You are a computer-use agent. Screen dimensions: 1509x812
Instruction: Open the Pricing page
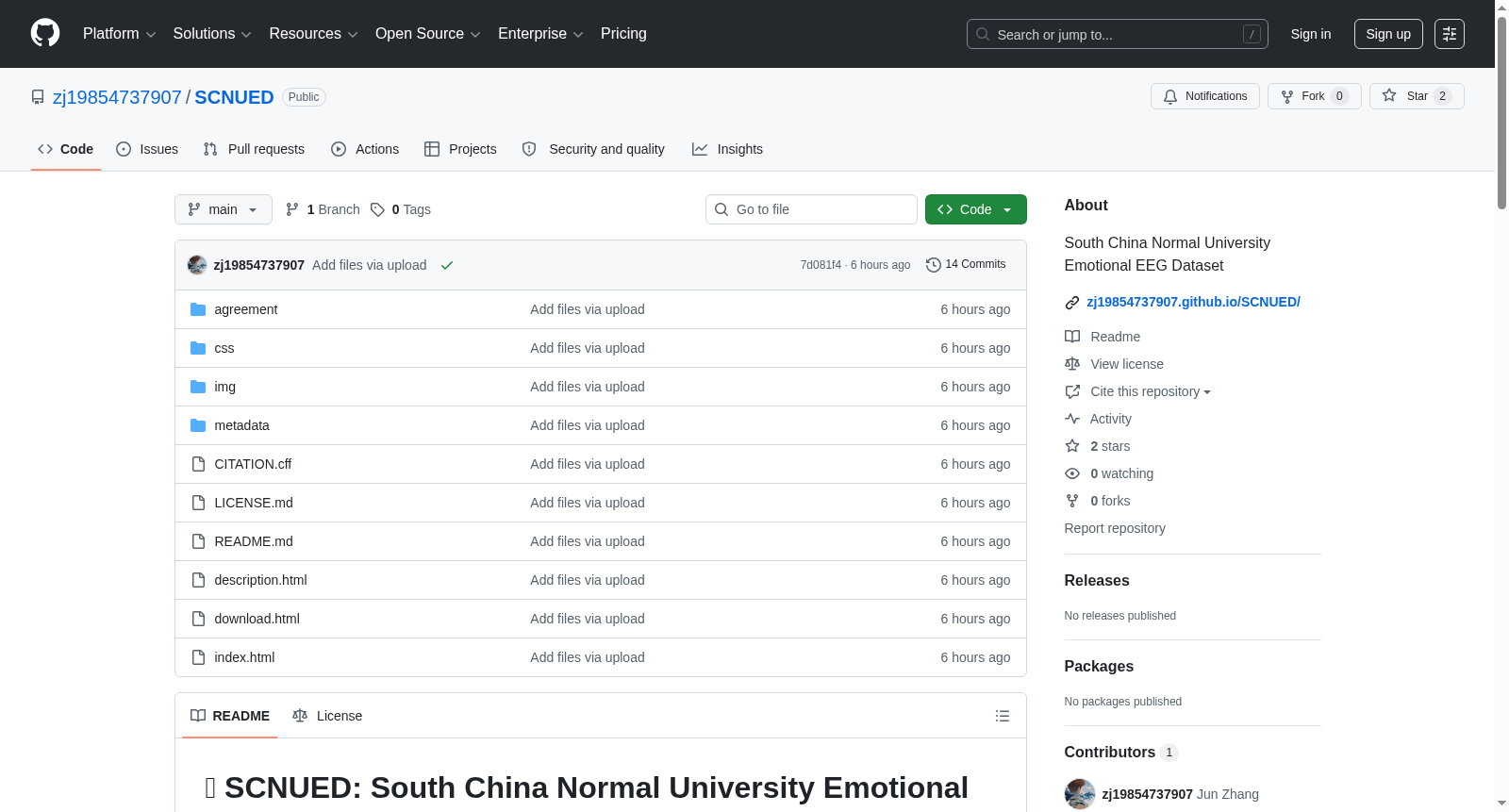[623, 34]
